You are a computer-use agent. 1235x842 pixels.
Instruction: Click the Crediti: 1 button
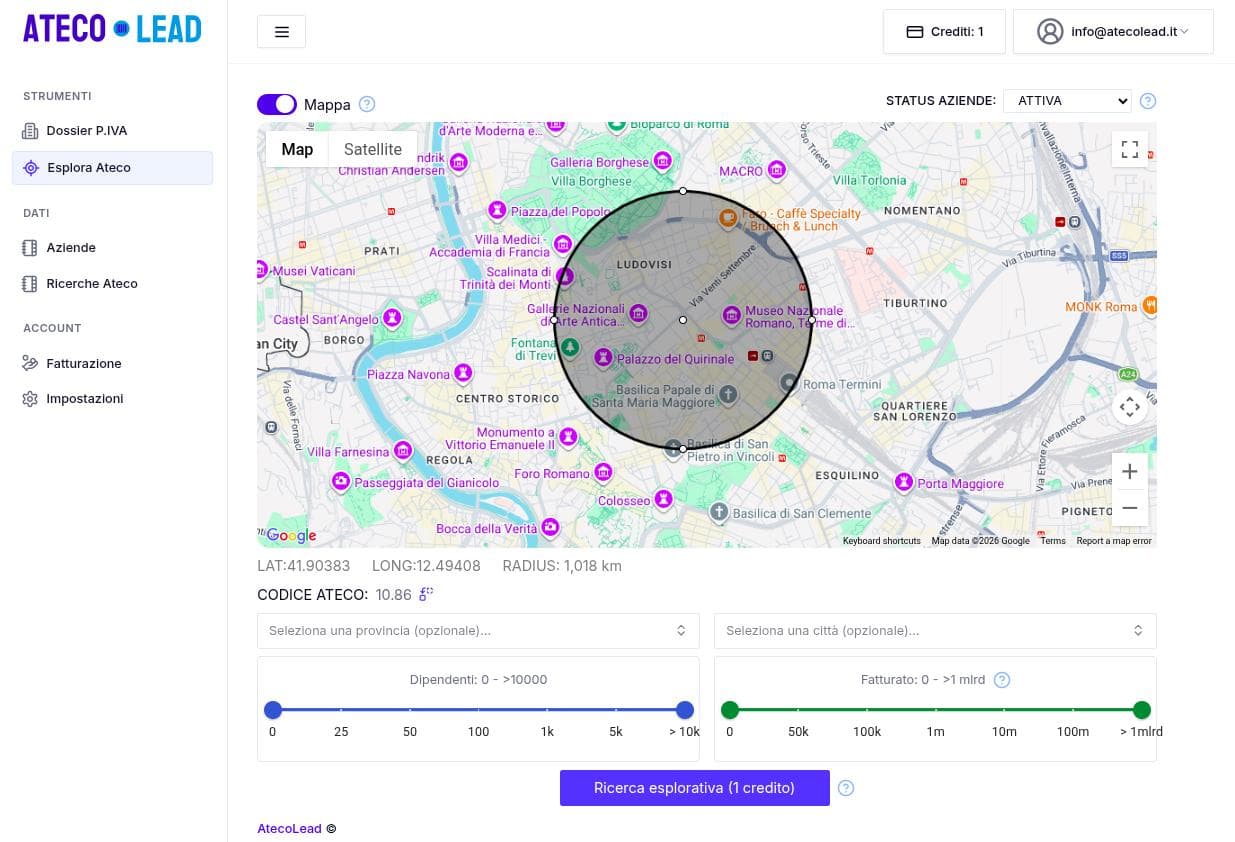(x=943, y=32)
